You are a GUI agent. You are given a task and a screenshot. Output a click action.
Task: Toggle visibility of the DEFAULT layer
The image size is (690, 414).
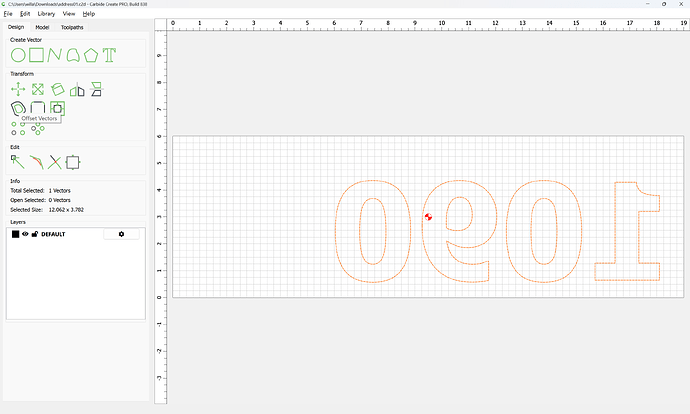point(25,234)
